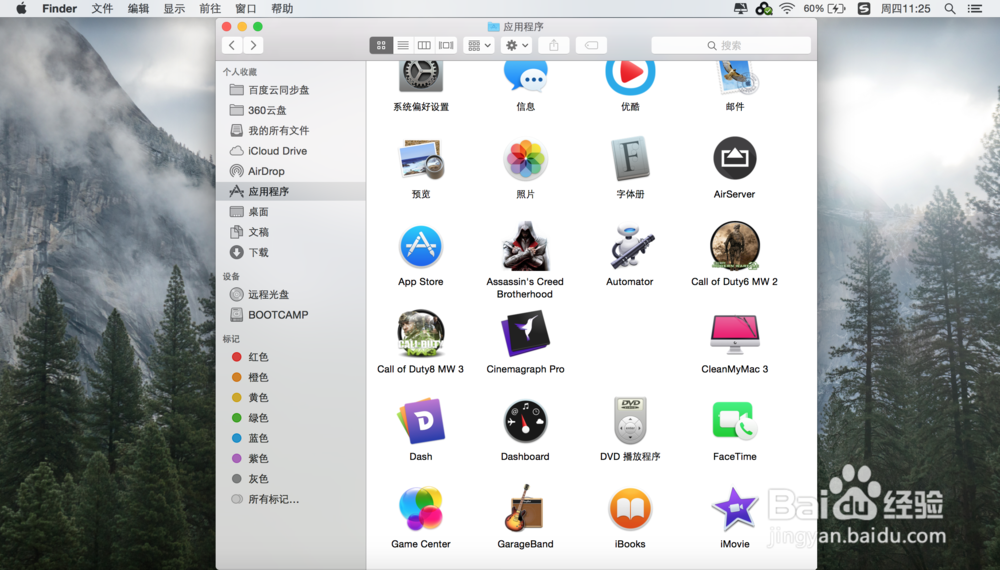1000x570 pixels.
Task: Open the Messages (信息) app icon
Action: [526, 76]
